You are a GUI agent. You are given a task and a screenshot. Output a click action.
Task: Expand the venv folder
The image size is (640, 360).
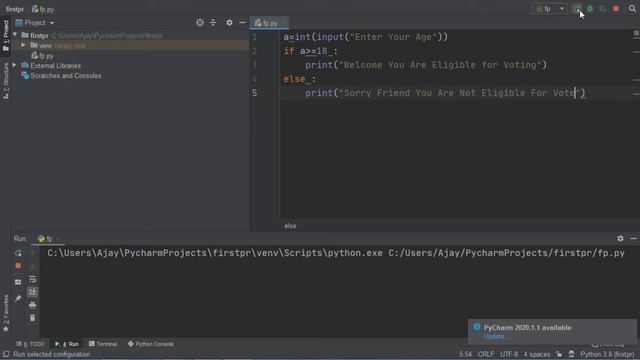[x=23, y=45]
